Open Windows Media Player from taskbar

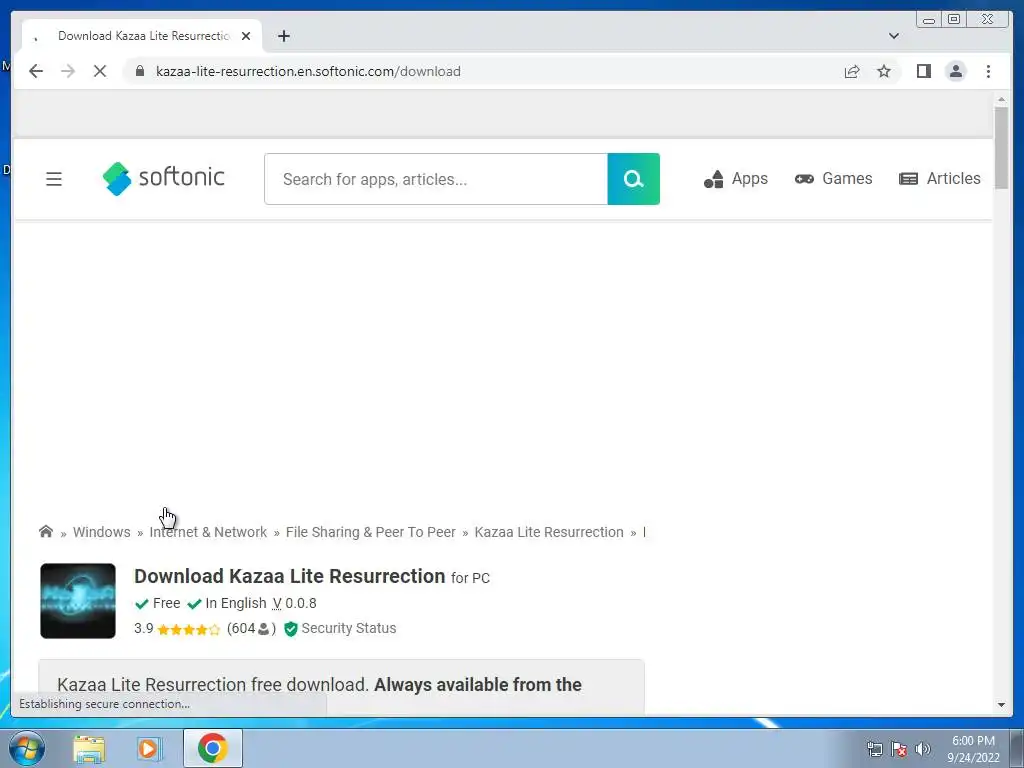(148, 748)
